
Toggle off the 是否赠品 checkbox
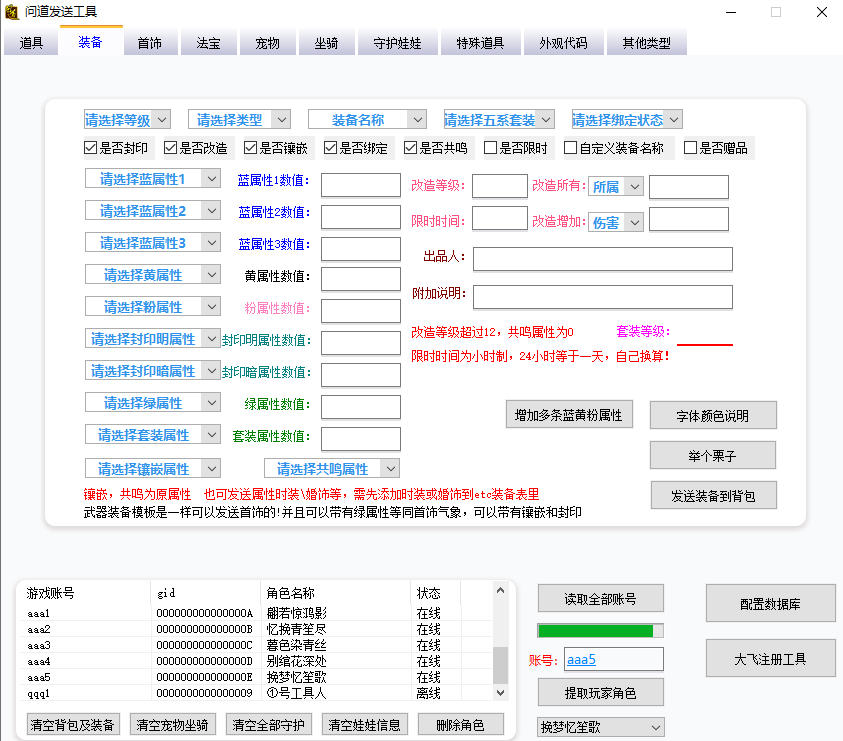688,148
